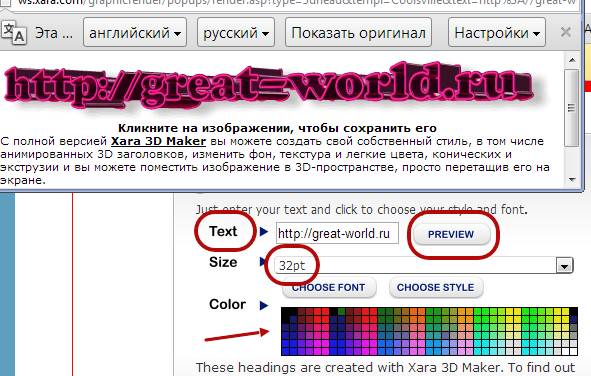Click the 3D great-world.ru heading image to save it
This screenshot has height=376, width=591.
point(269,87)
